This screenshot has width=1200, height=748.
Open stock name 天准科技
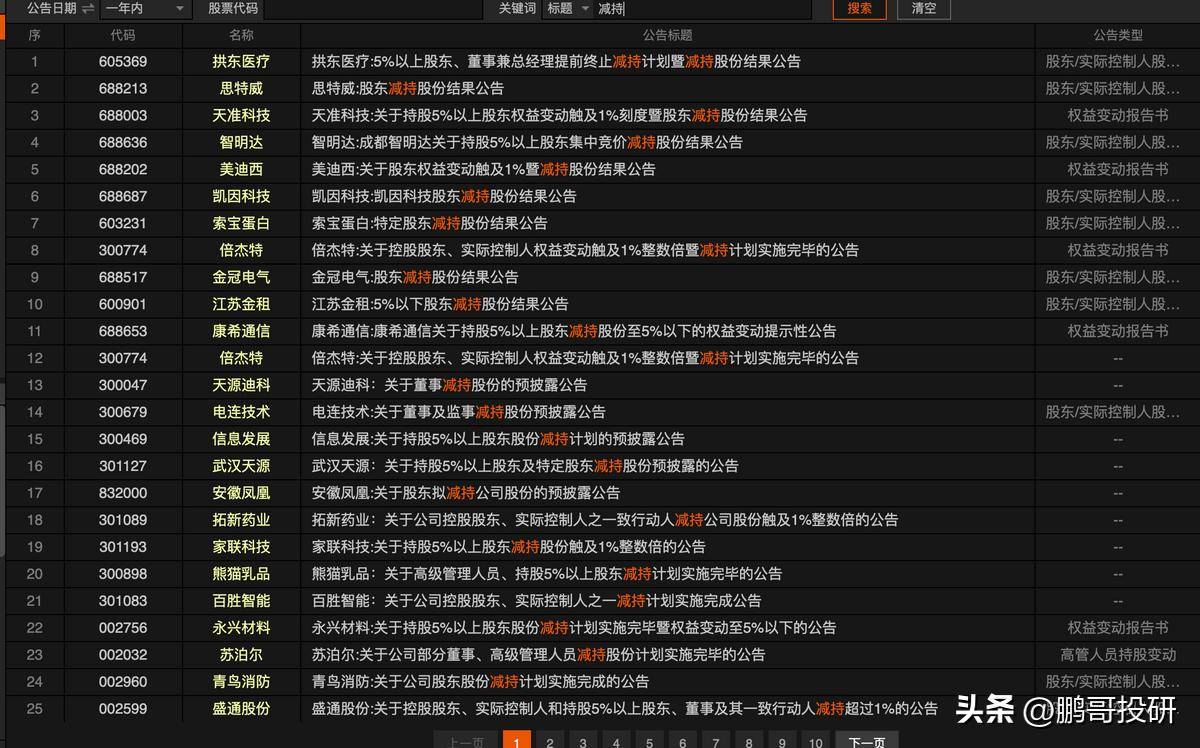(x=241, y=116)
